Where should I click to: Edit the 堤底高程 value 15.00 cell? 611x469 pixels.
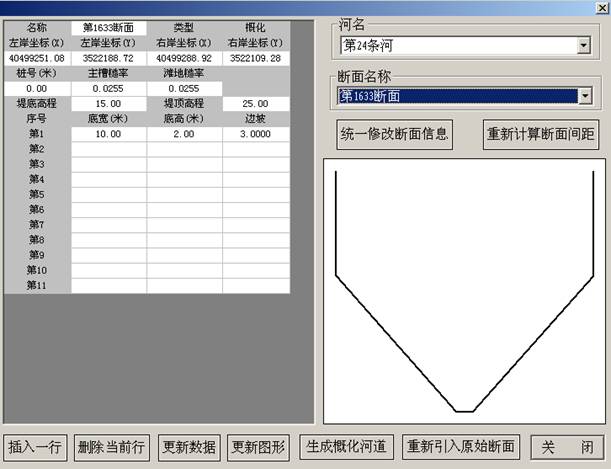(109, 104)
